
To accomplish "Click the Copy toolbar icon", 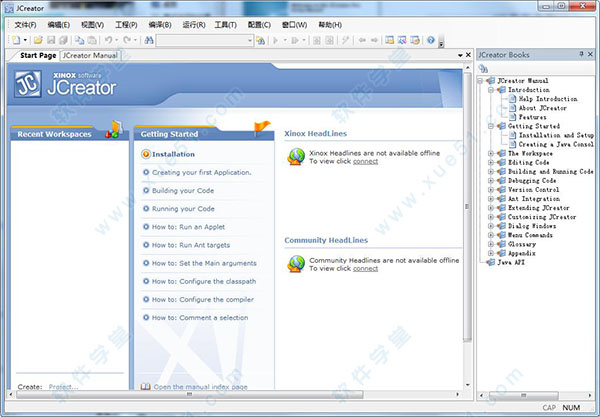I will (79, 40).
